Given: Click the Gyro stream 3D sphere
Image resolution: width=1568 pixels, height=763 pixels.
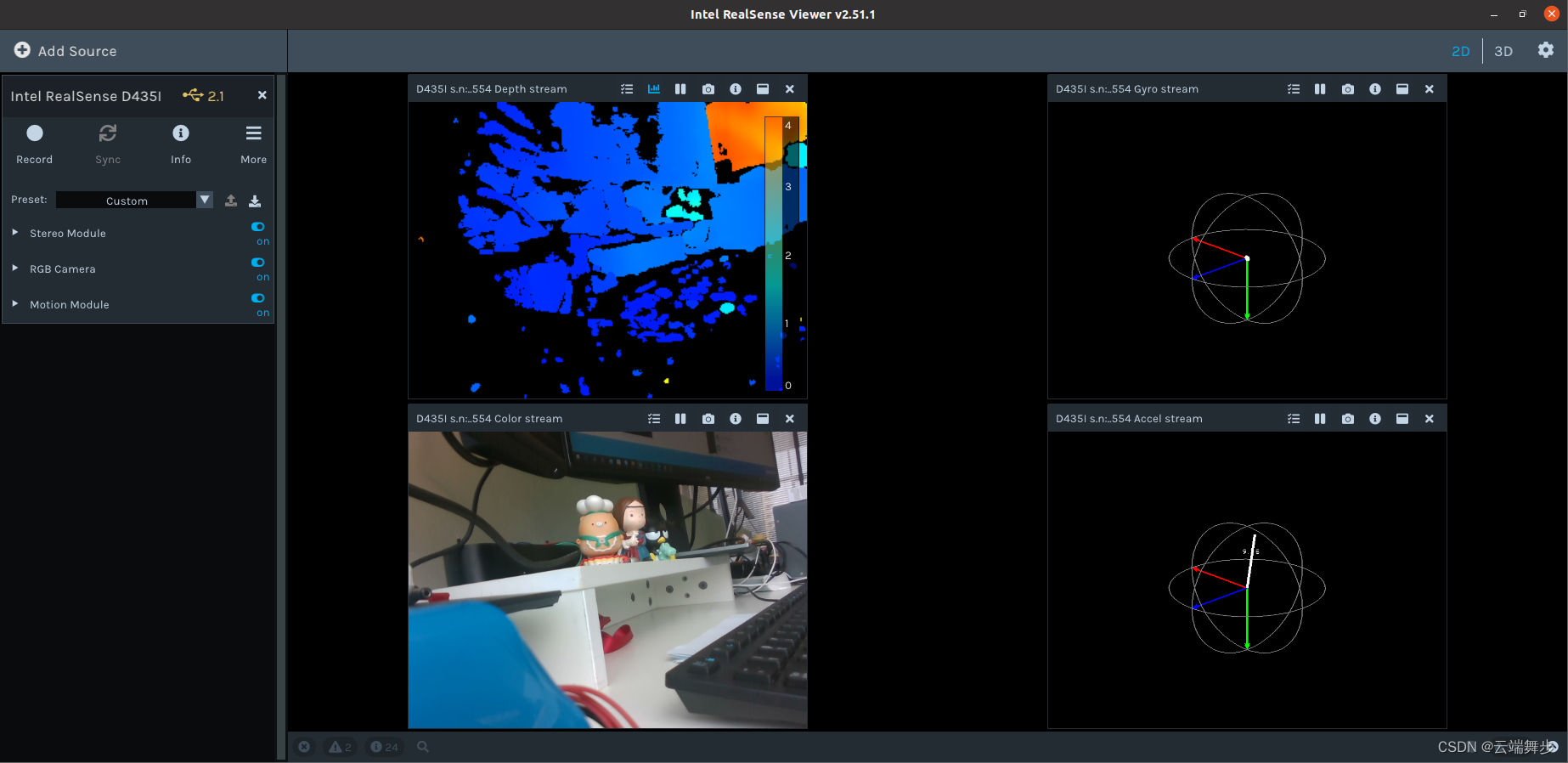Looking at the screenshot, I should [x=1247, y=258].
